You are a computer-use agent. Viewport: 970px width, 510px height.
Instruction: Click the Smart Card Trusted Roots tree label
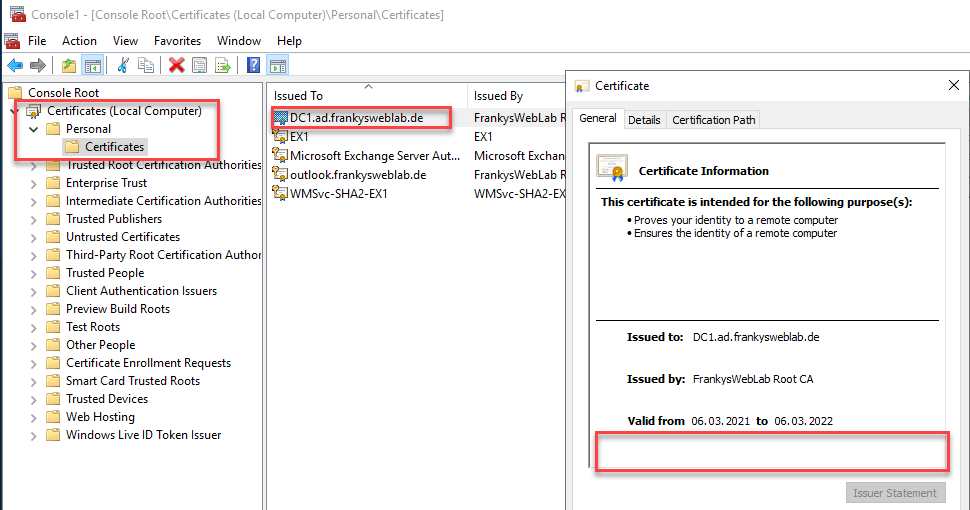click(x=133, y=381)
